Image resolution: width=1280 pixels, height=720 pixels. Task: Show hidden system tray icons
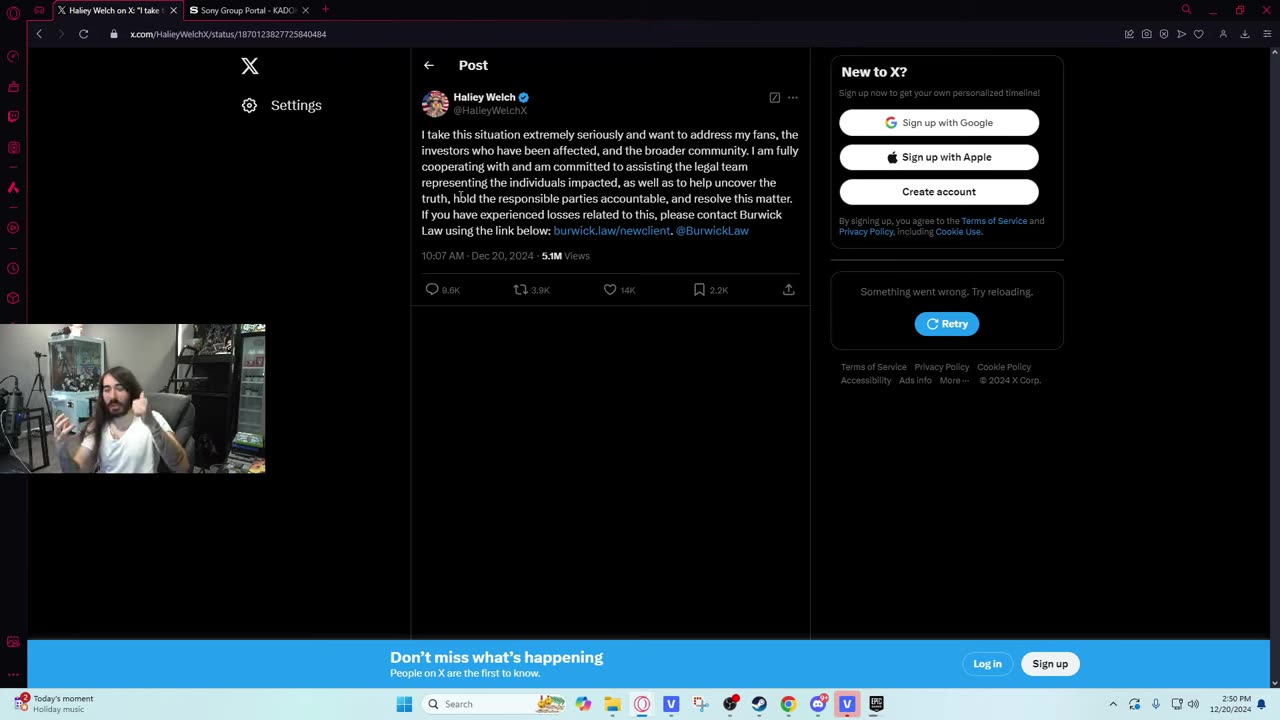tap(1113, 704)
